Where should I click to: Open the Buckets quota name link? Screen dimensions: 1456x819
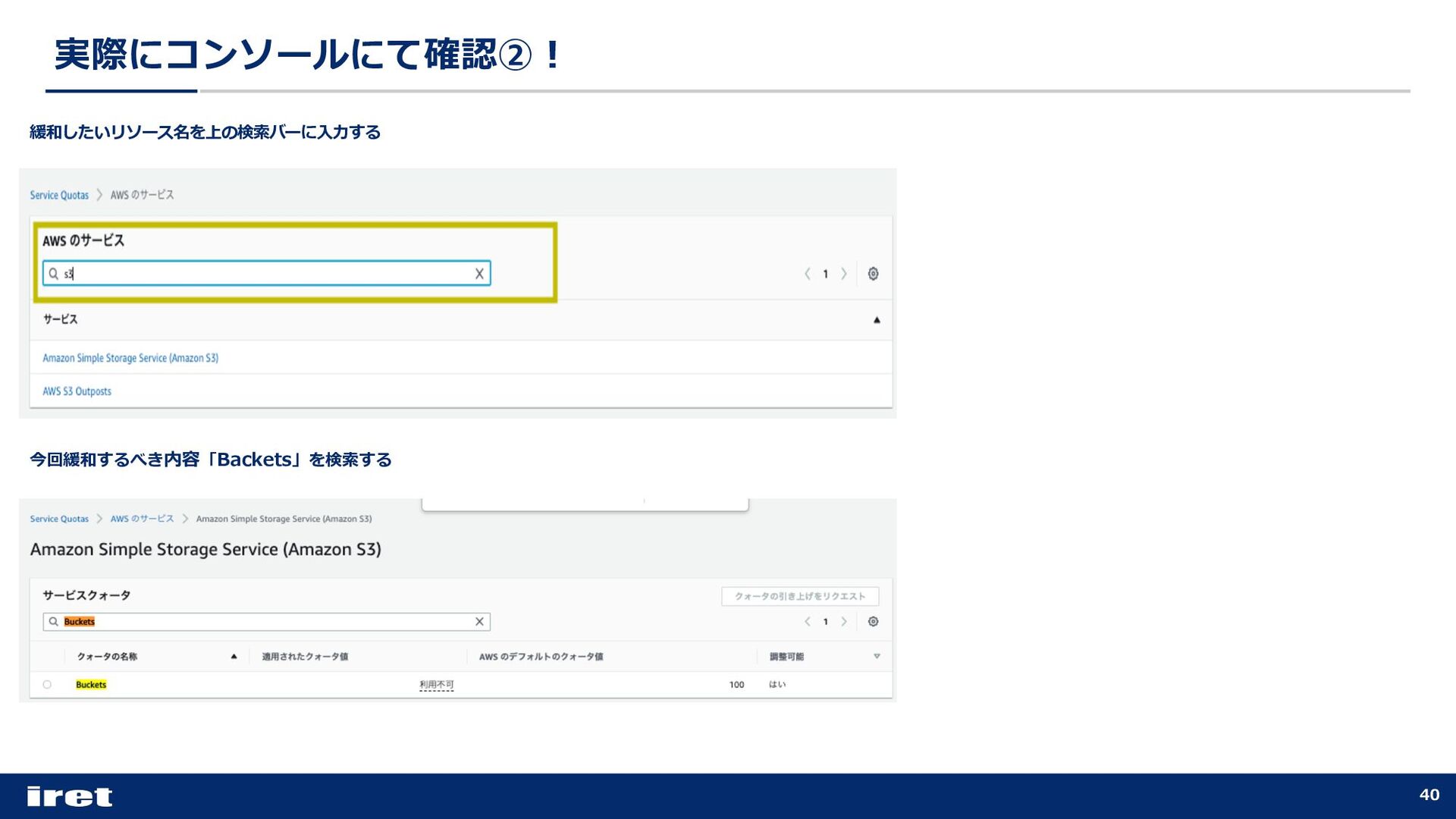(91, 685)
